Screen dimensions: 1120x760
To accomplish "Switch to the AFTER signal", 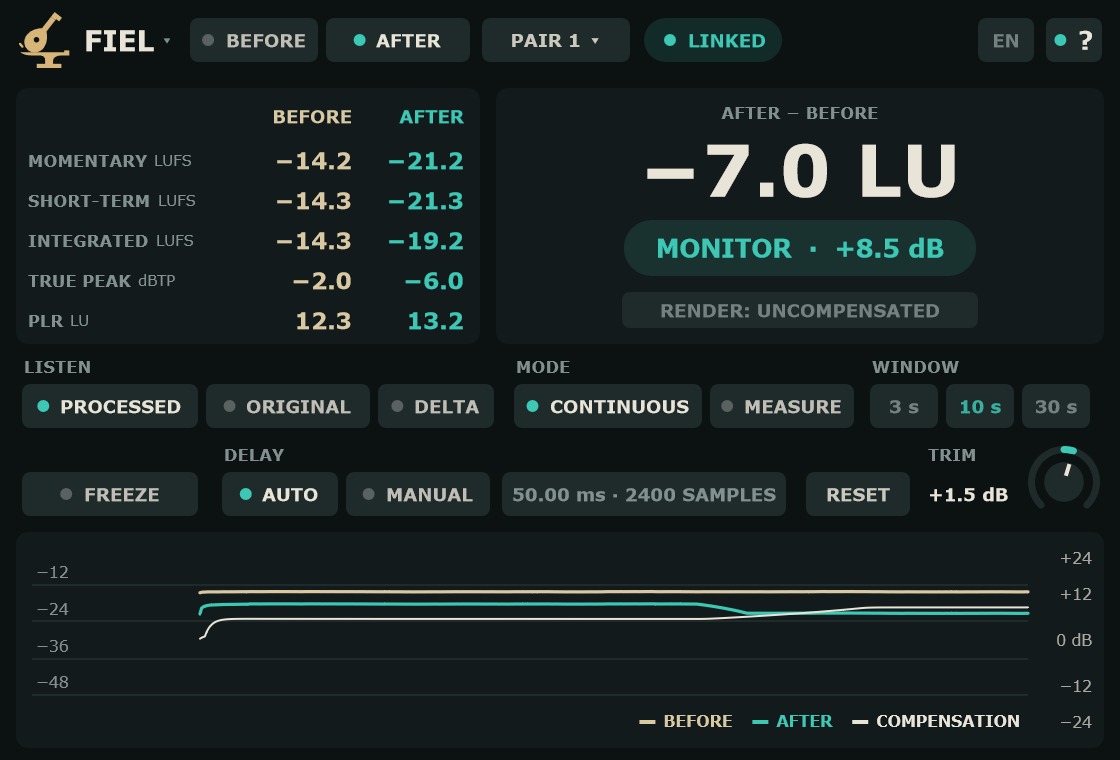I will pyautogui.click(x=398, y=41).
